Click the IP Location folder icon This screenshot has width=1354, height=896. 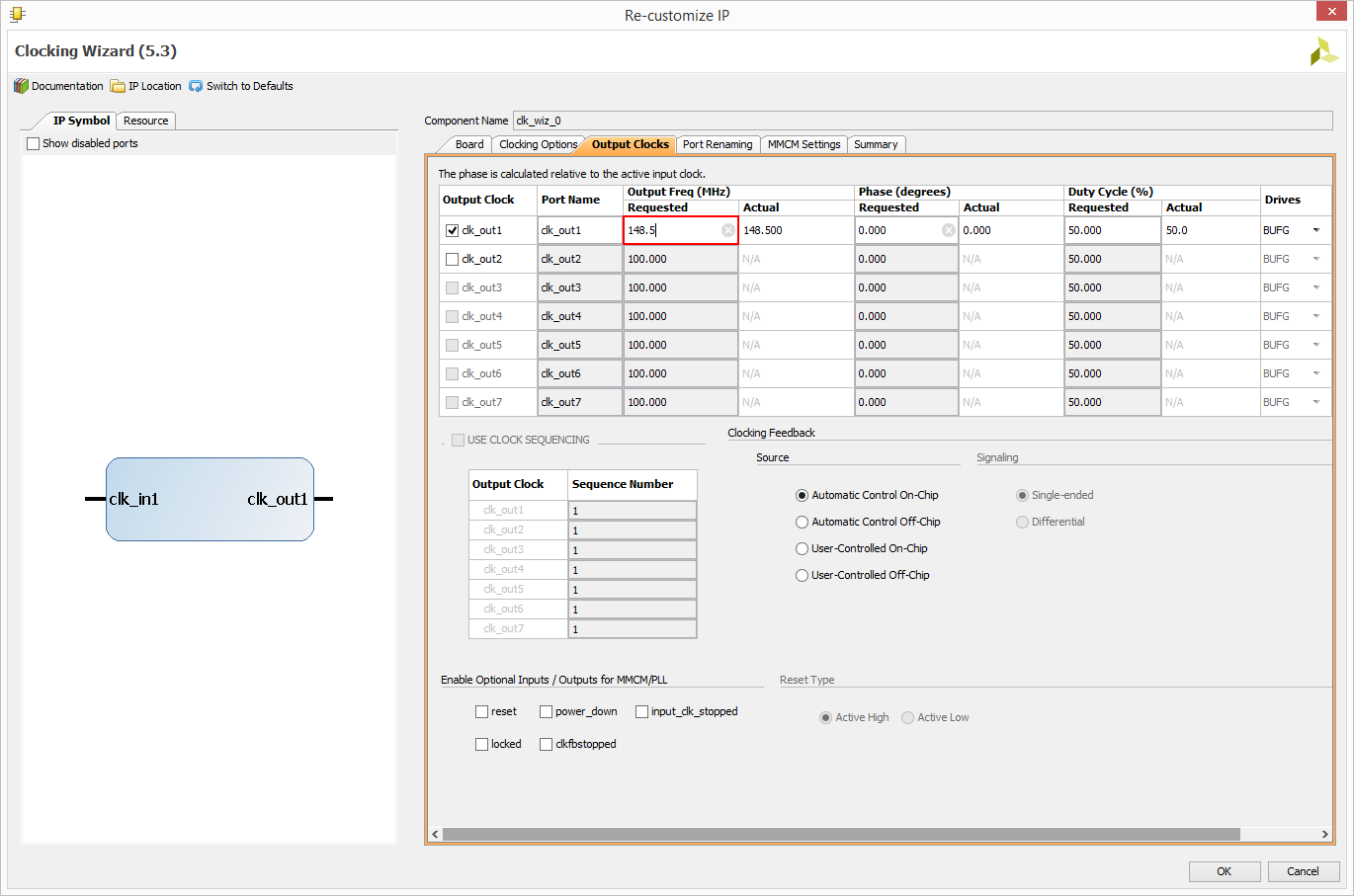118,86
